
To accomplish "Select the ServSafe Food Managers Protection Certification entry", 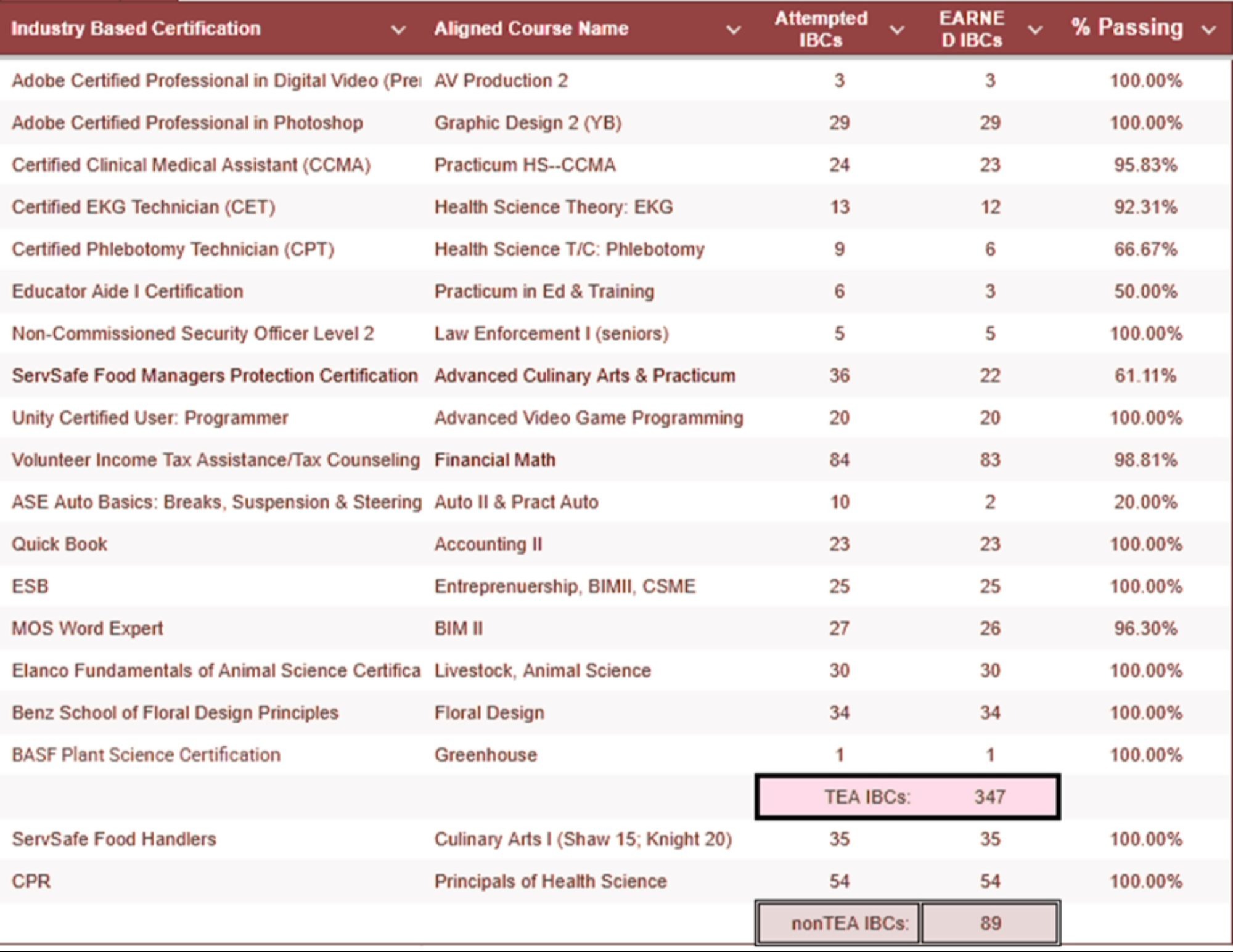I will tap(214, 375).
